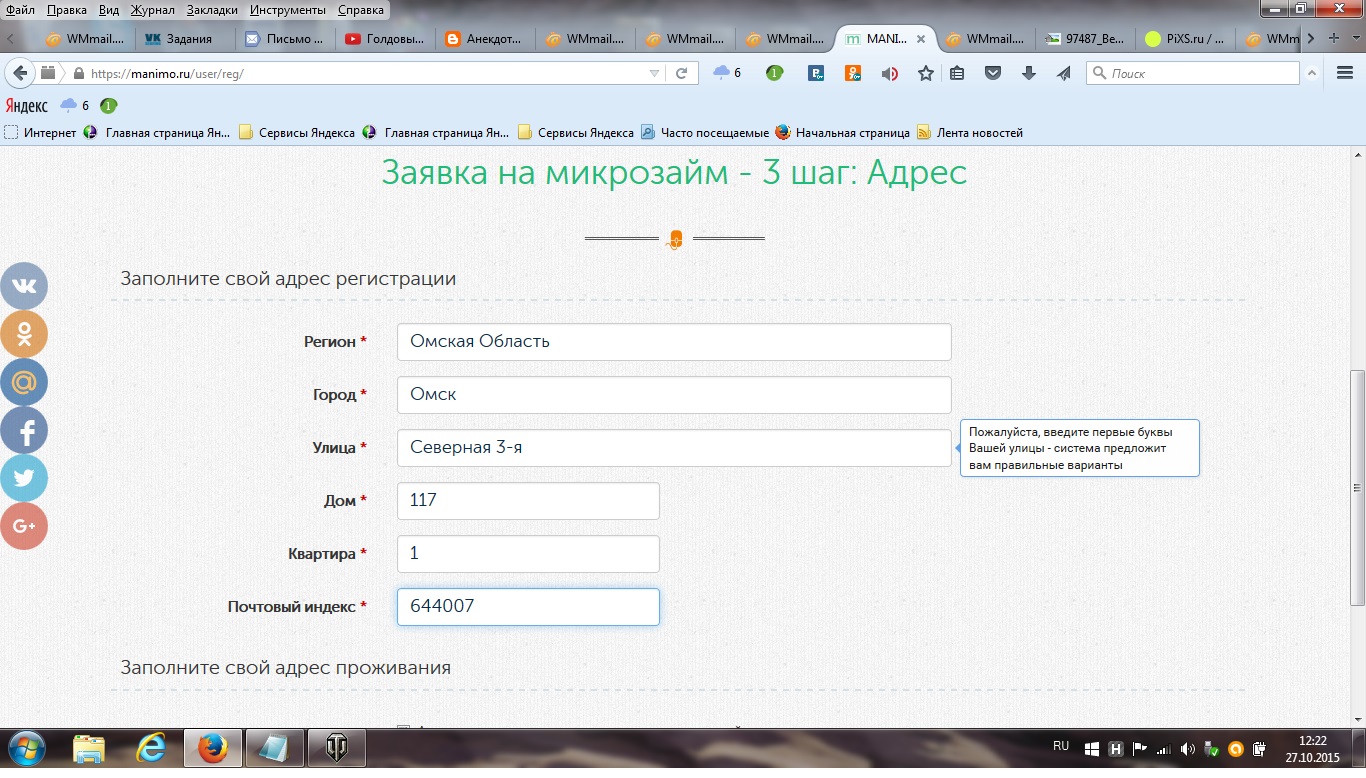1366x778 pixels.
Task: Click the VK share icon in sidebar
Action: pyautogui.click(x=24, y=286)
